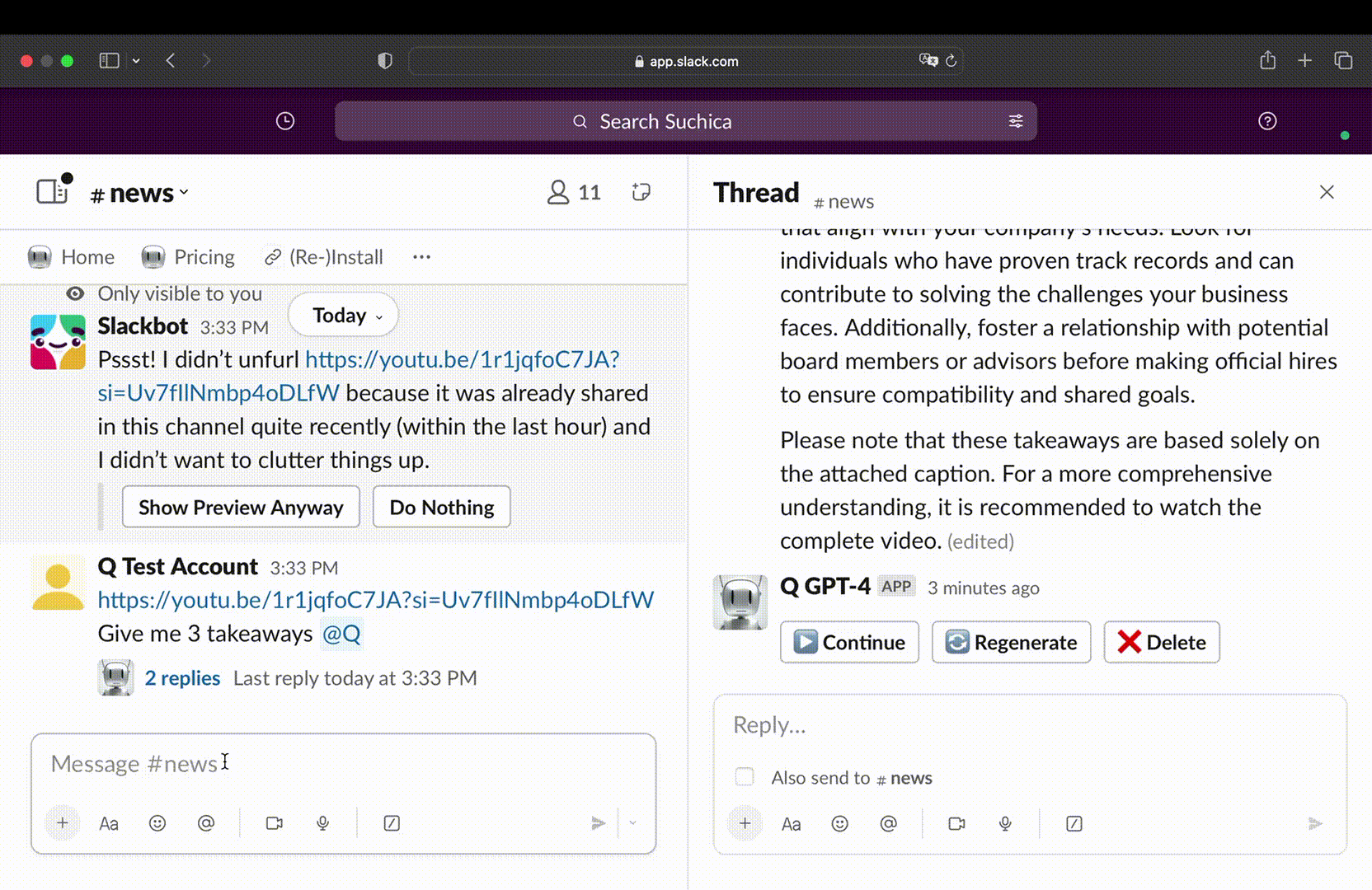Open Slack help with the question mark icon
This screenshot has height=890, width=1372.
coord(1267,121)
